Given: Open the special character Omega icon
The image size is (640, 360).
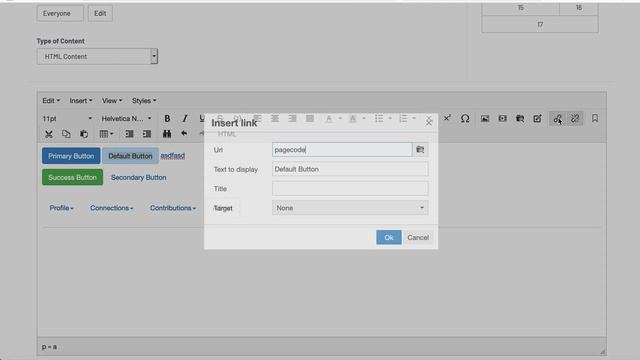Looking at the screenshot, I should (465, 118).
